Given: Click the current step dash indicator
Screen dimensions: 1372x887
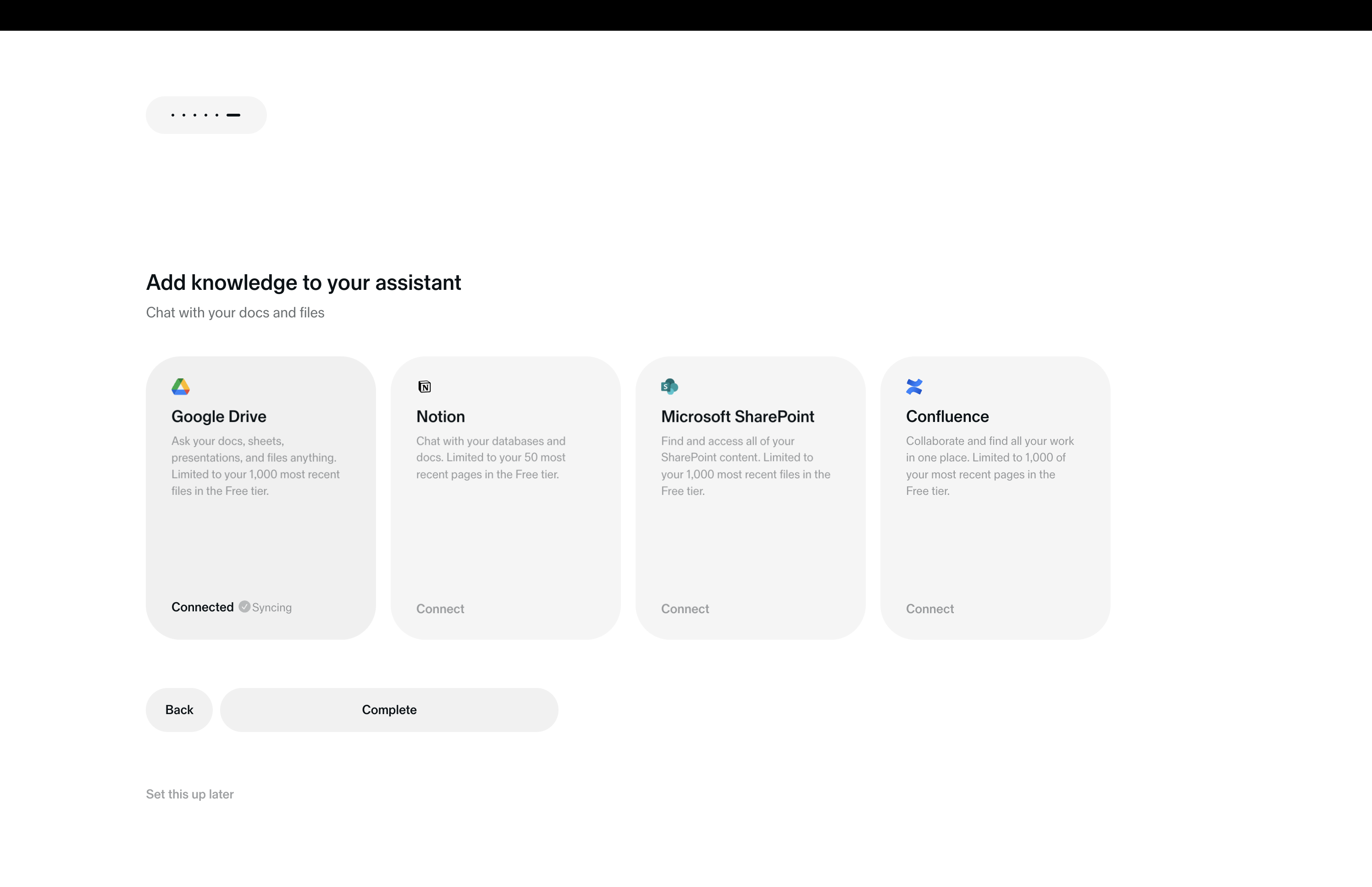Looking at the screenshot, I should (233, 115).
